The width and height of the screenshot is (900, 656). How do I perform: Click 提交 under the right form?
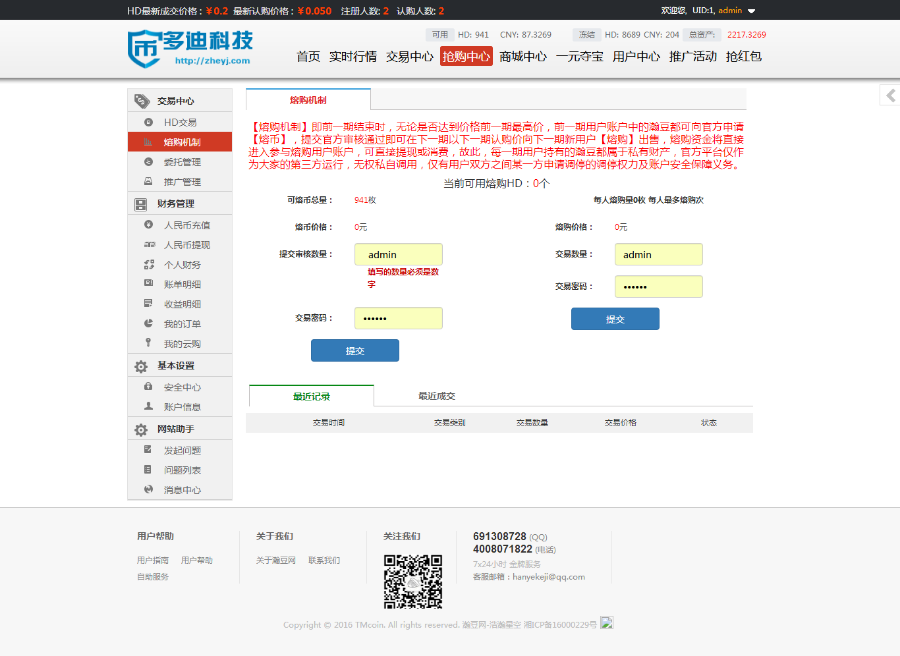615,319
